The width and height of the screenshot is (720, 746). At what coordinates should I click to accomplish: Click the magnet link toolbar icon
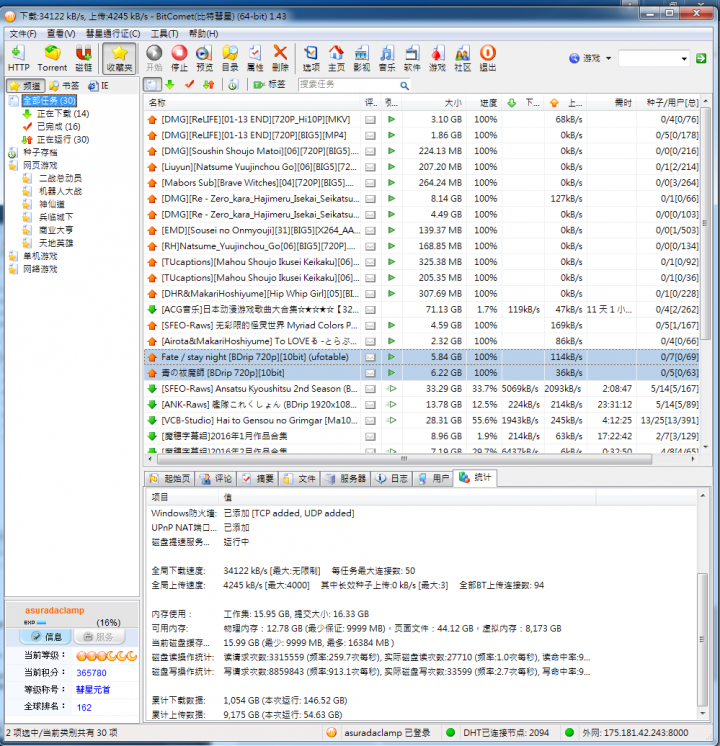(84, 58)
